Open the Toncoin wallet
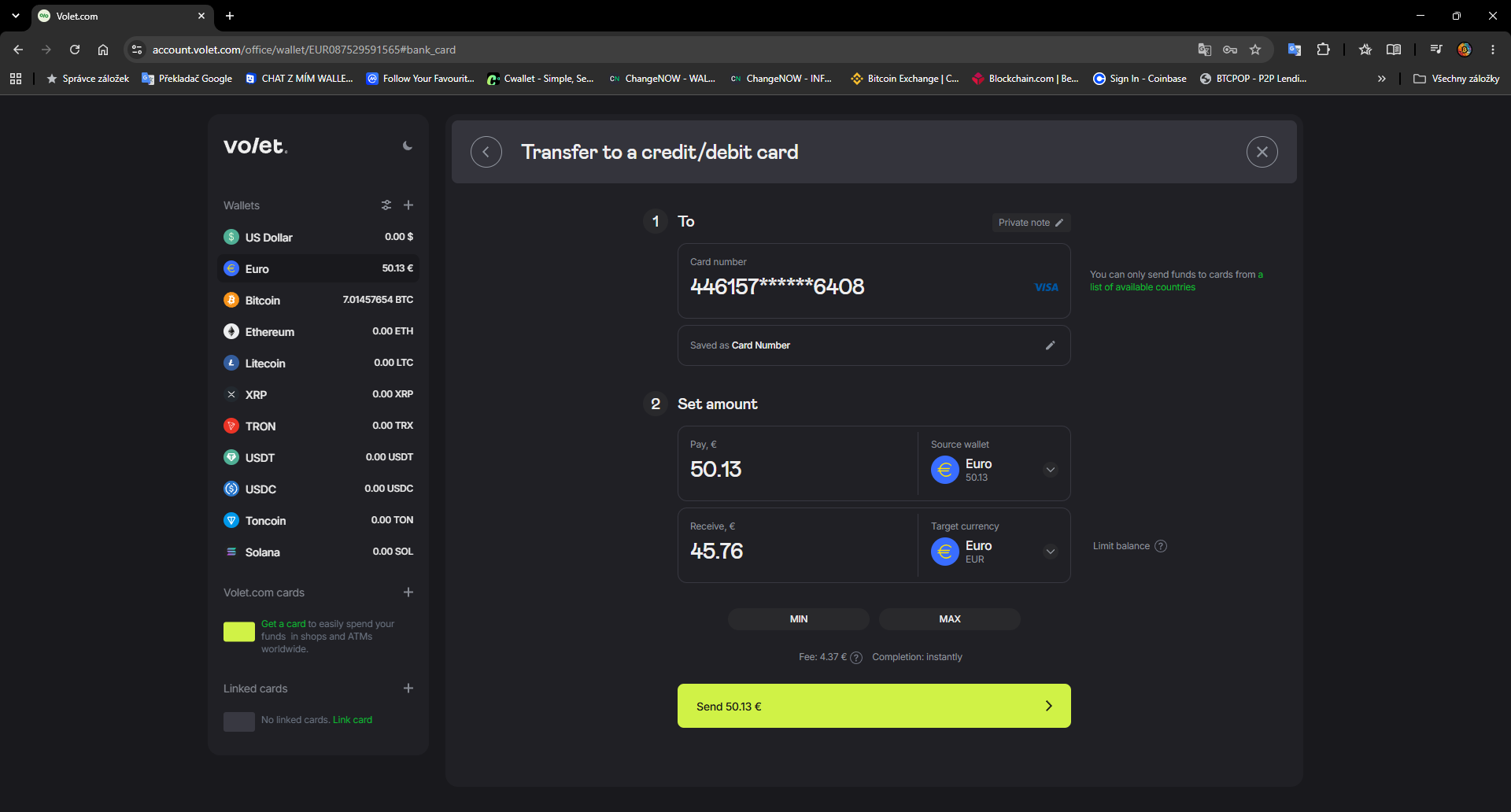Viewport: 1511px width, 812px height. point(318,520)
